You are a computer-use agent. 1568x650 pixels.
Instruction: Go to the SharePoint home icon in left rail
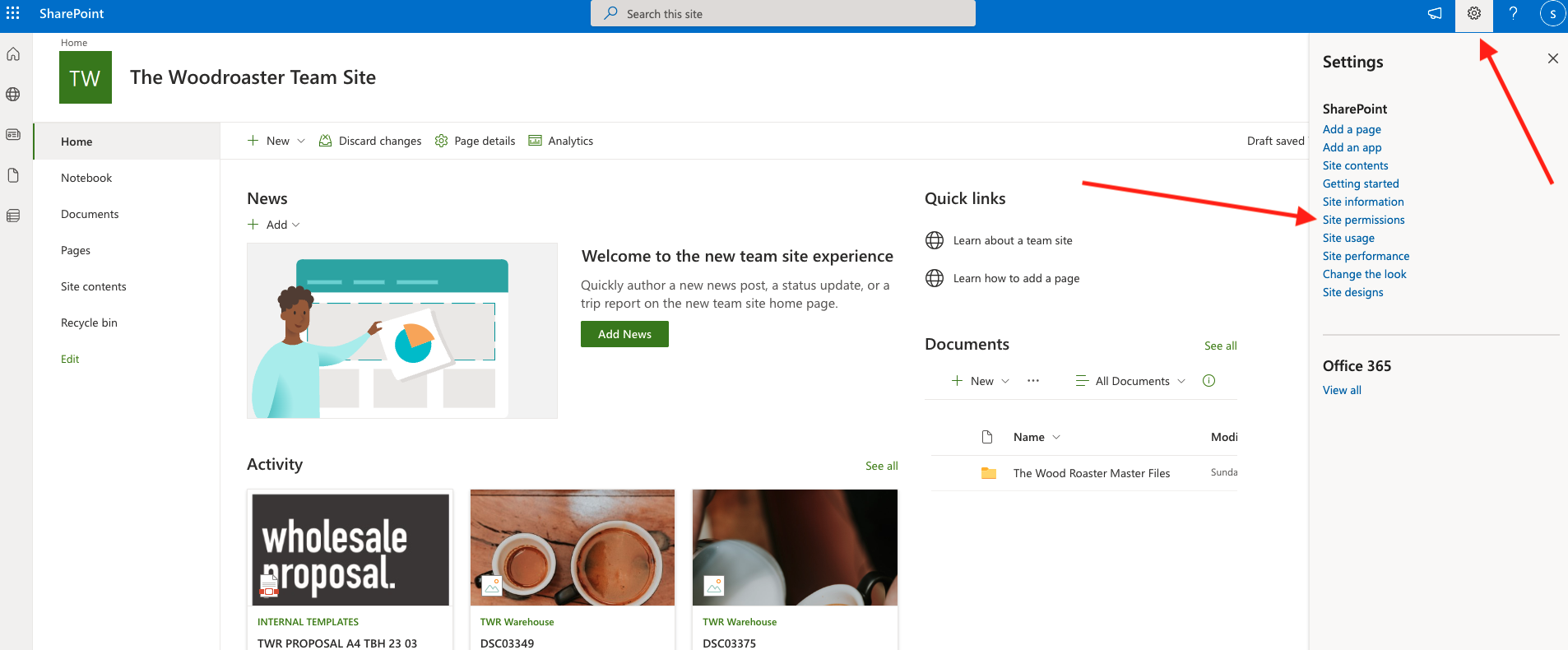(13, 54)
